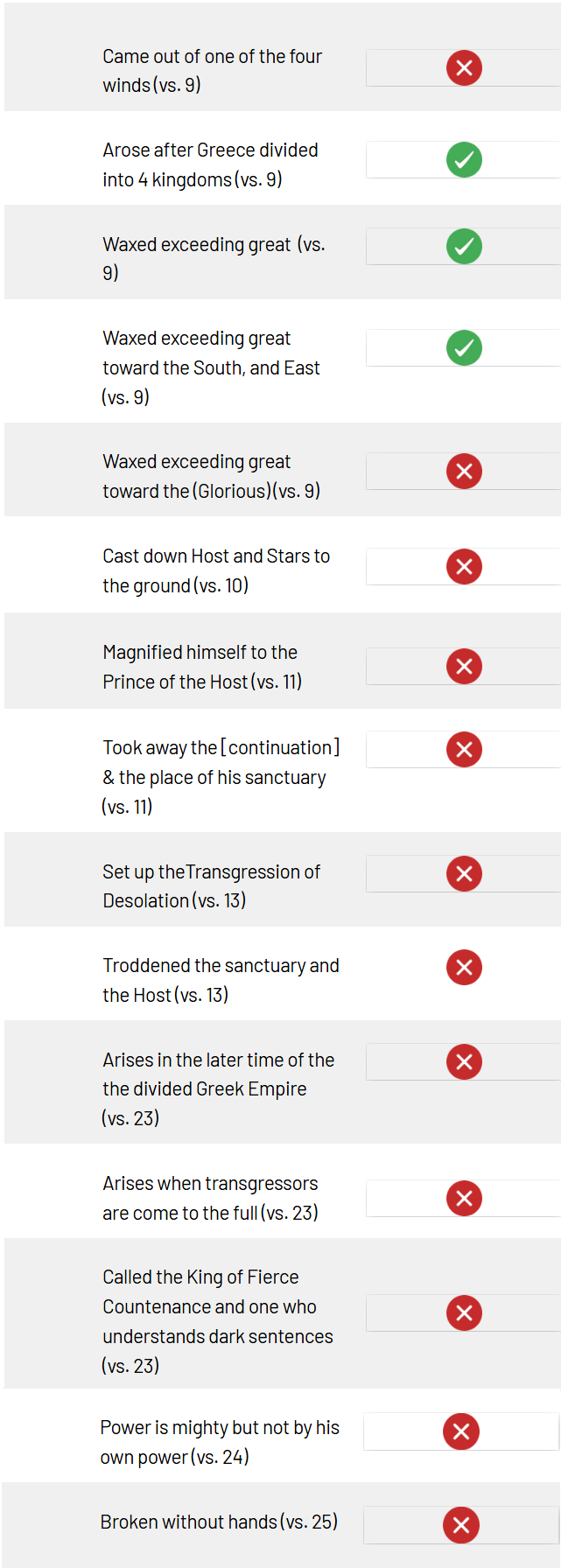
Task: Select the 'Broken without hands (vs. 25)' text
Action: click(x=219, y=1522)
